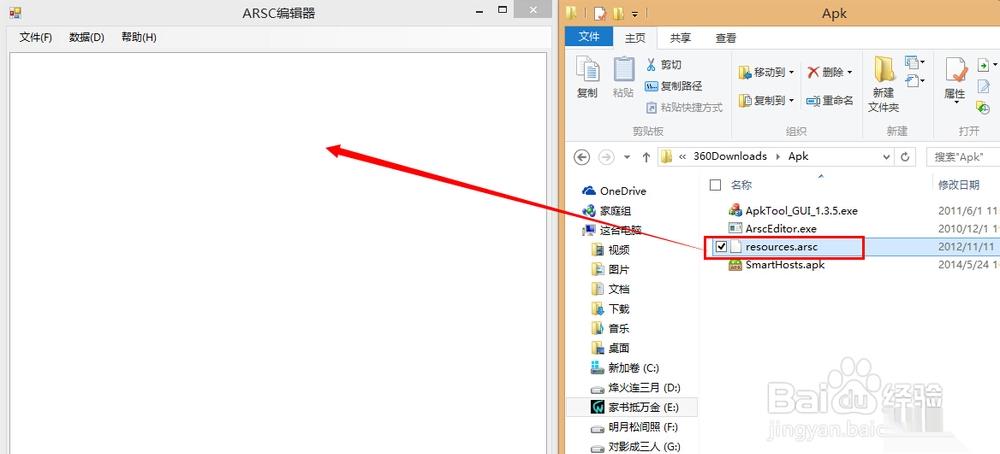Select the ApkTool_GUI_1.3.5.exe file
Image resolution: width=1000 pixels, height=454 pixels.
click(x=802, y=210)
